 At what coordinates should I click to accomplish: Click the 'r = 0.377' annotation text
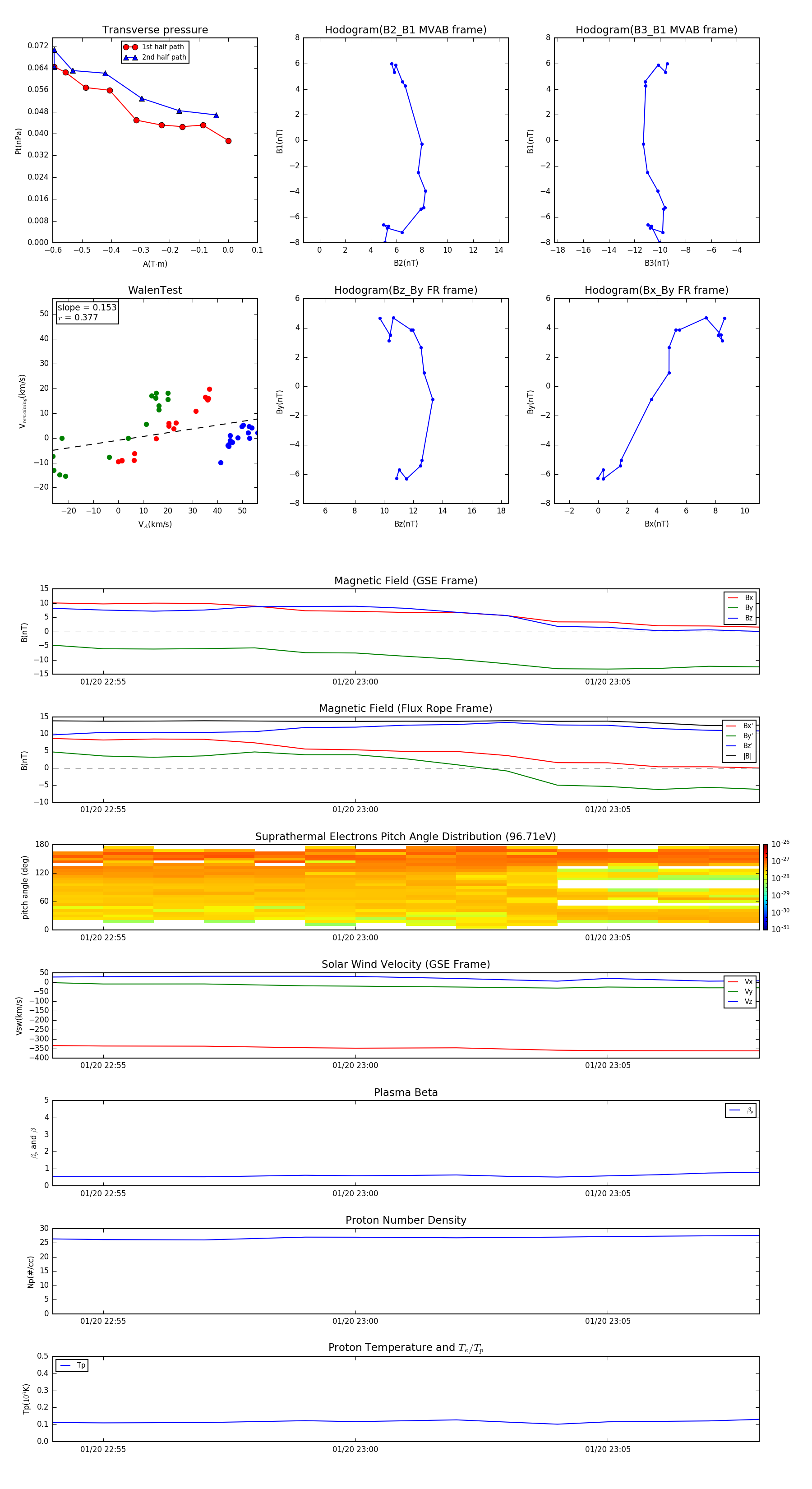coord(78,317)
